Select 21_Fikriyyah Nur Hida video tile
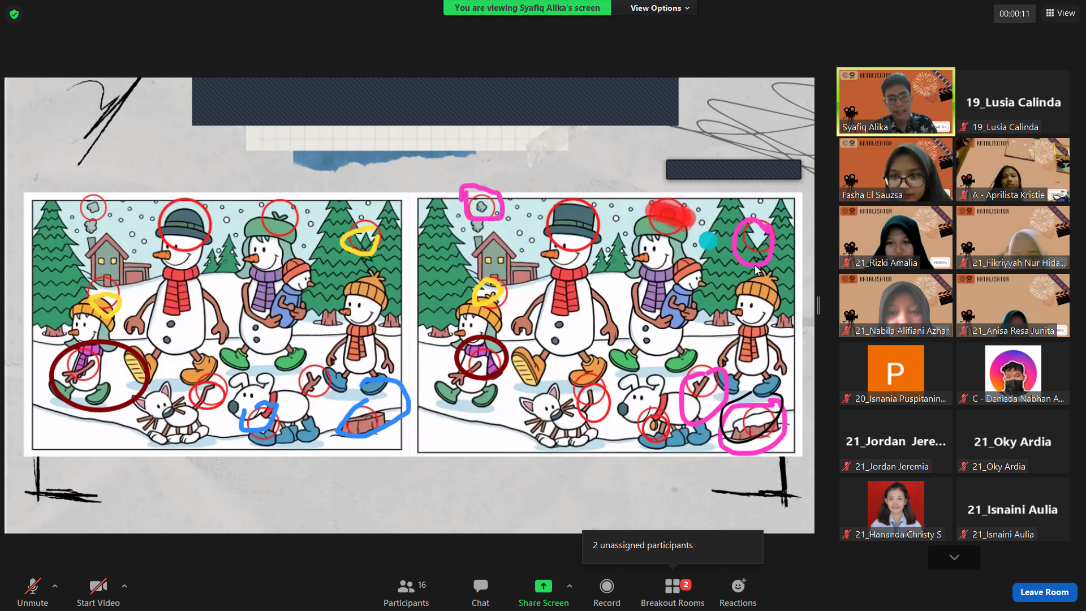The image size is (1086, 611). tap(1013, 238)
